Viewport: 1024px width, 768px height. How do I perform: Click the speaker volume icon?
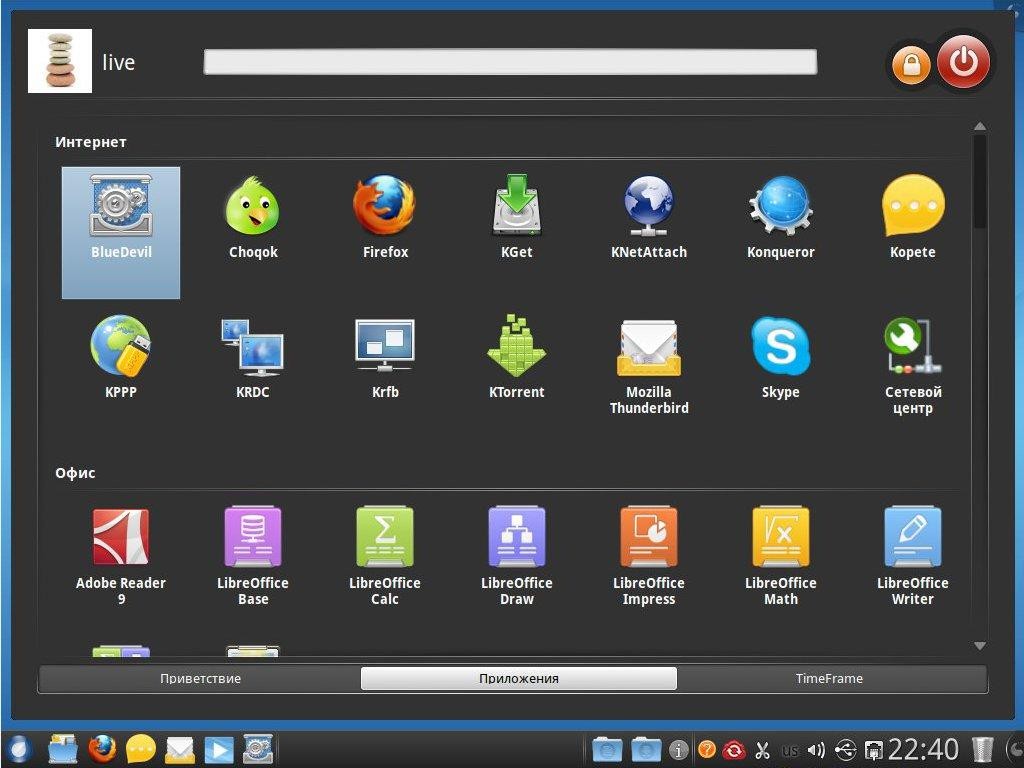pos(816,750)
